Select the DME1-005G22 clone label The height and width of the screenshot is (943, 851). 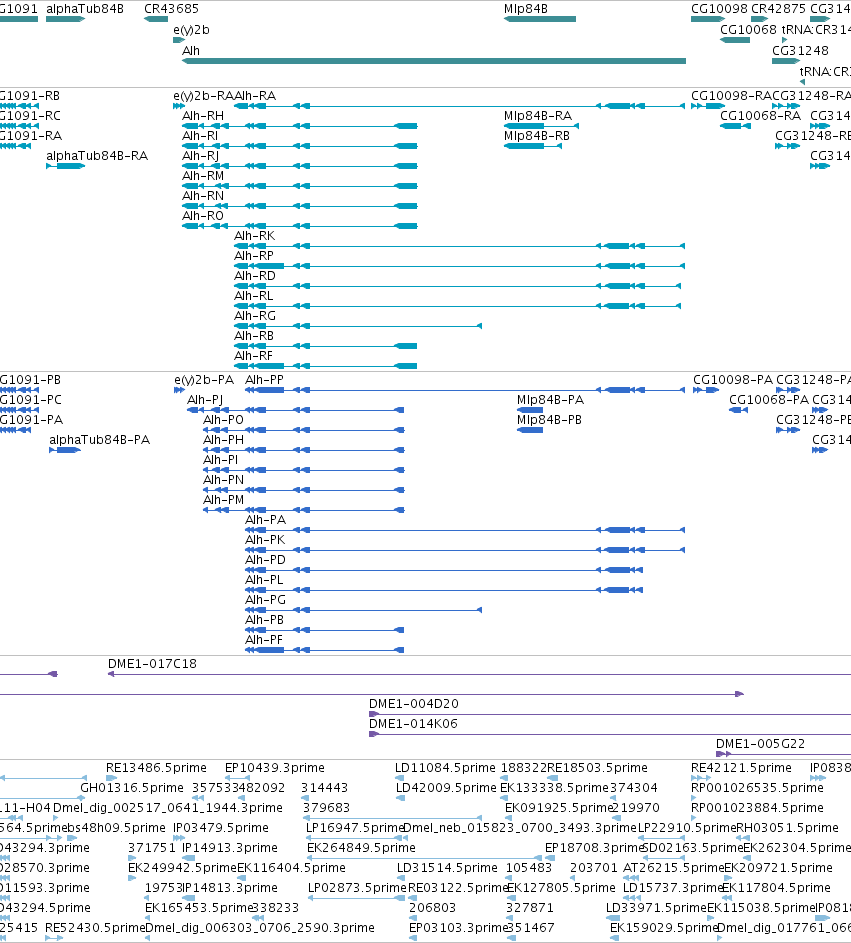[760, 743]
